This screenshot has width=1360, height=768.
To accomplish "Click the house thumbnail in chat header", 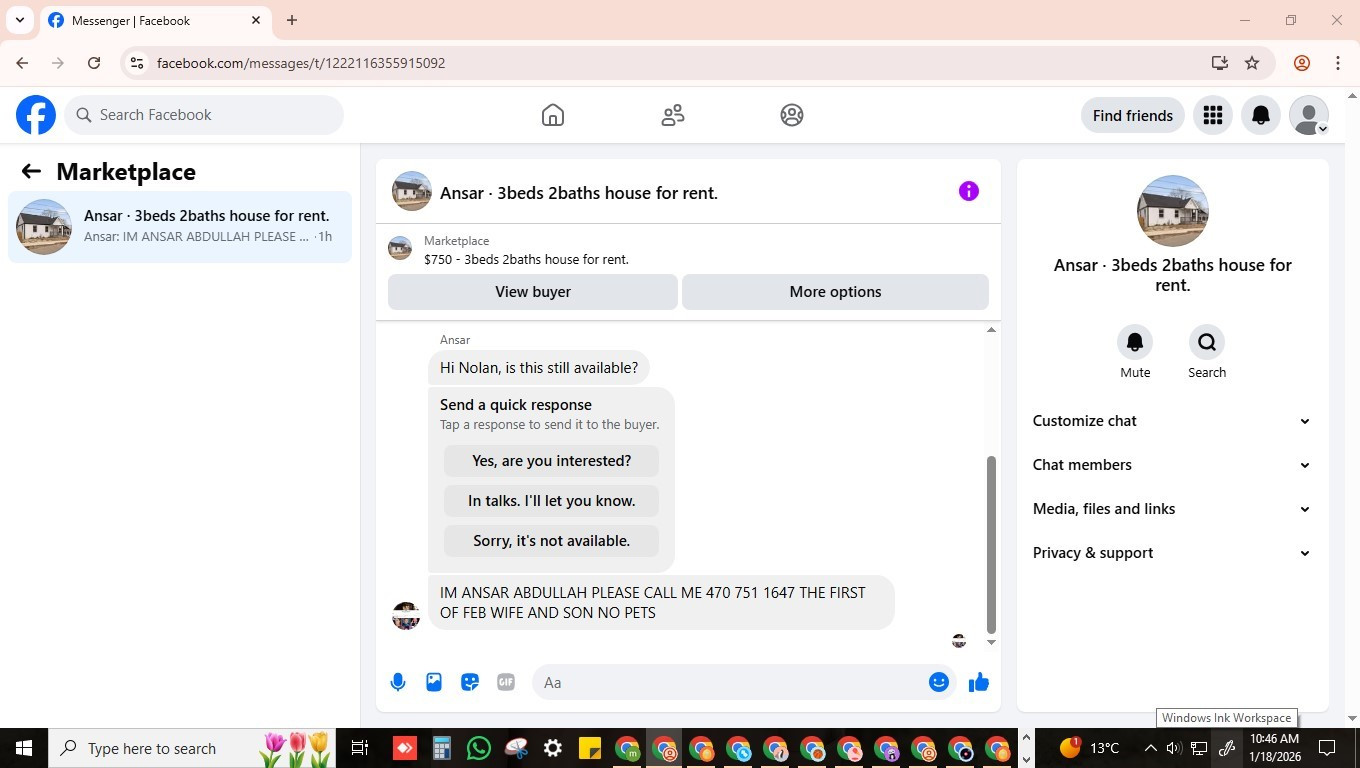I will 412,191.
